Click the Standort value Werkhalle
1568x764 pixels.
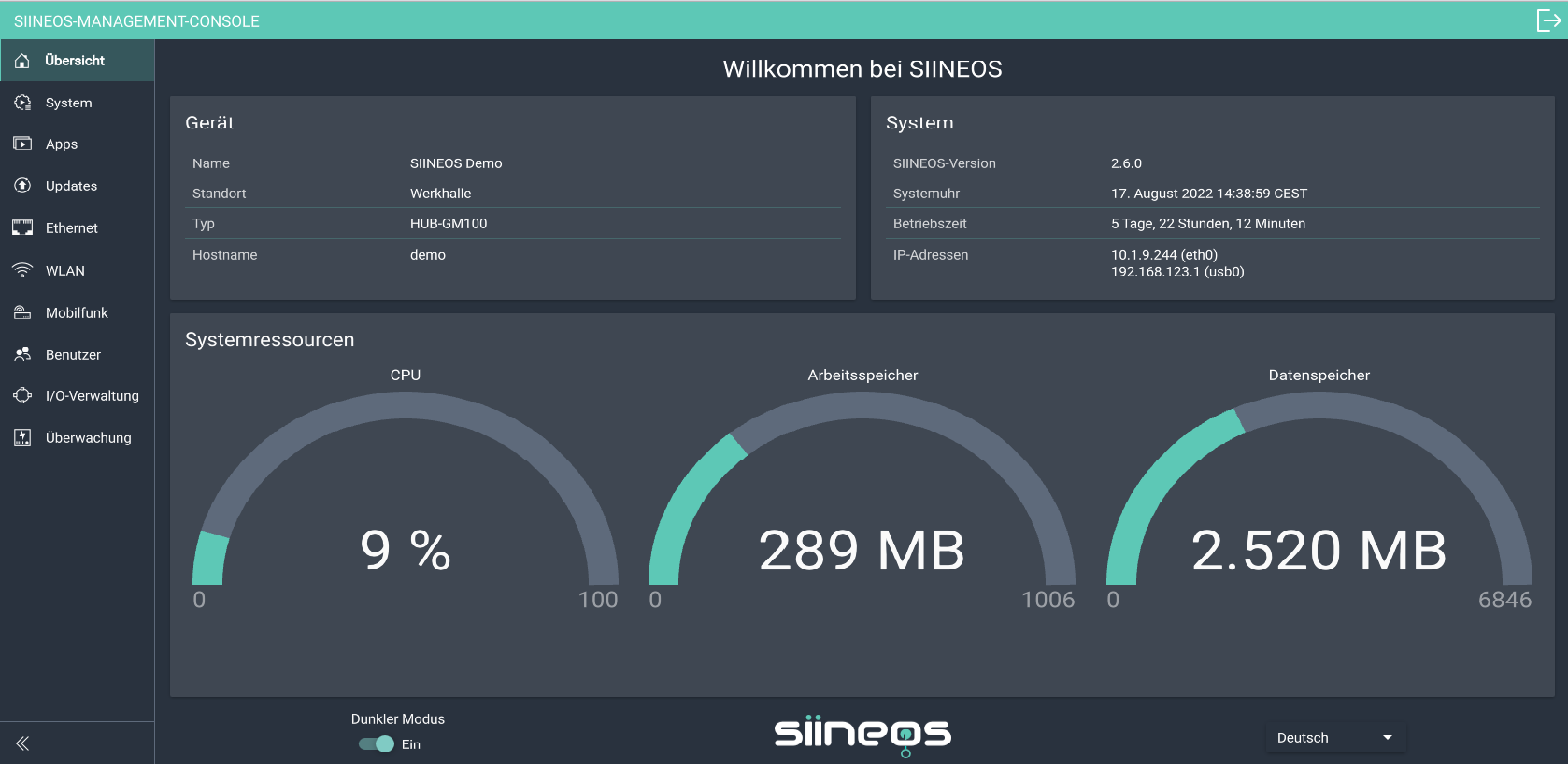440,193
